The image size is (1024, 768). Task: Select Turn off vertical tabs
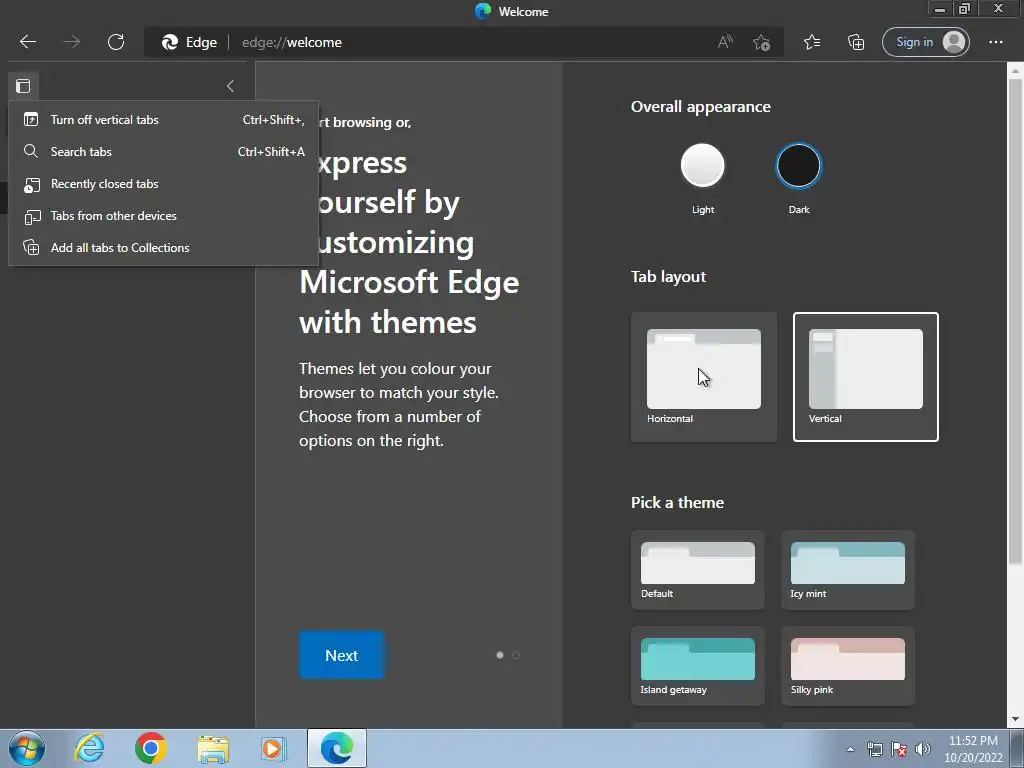[x=163, y=120]
